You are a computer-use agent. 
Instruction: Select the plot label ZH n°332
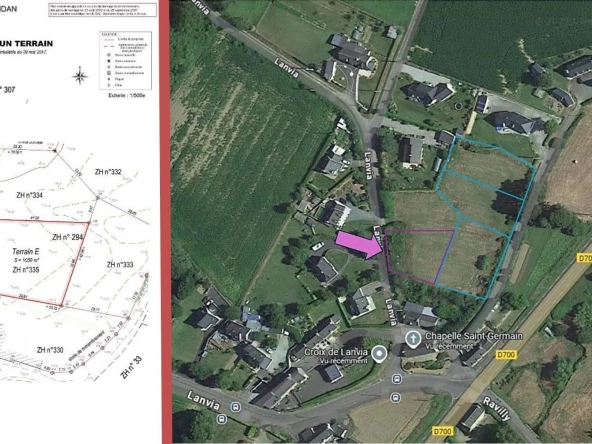click(108, 172)
